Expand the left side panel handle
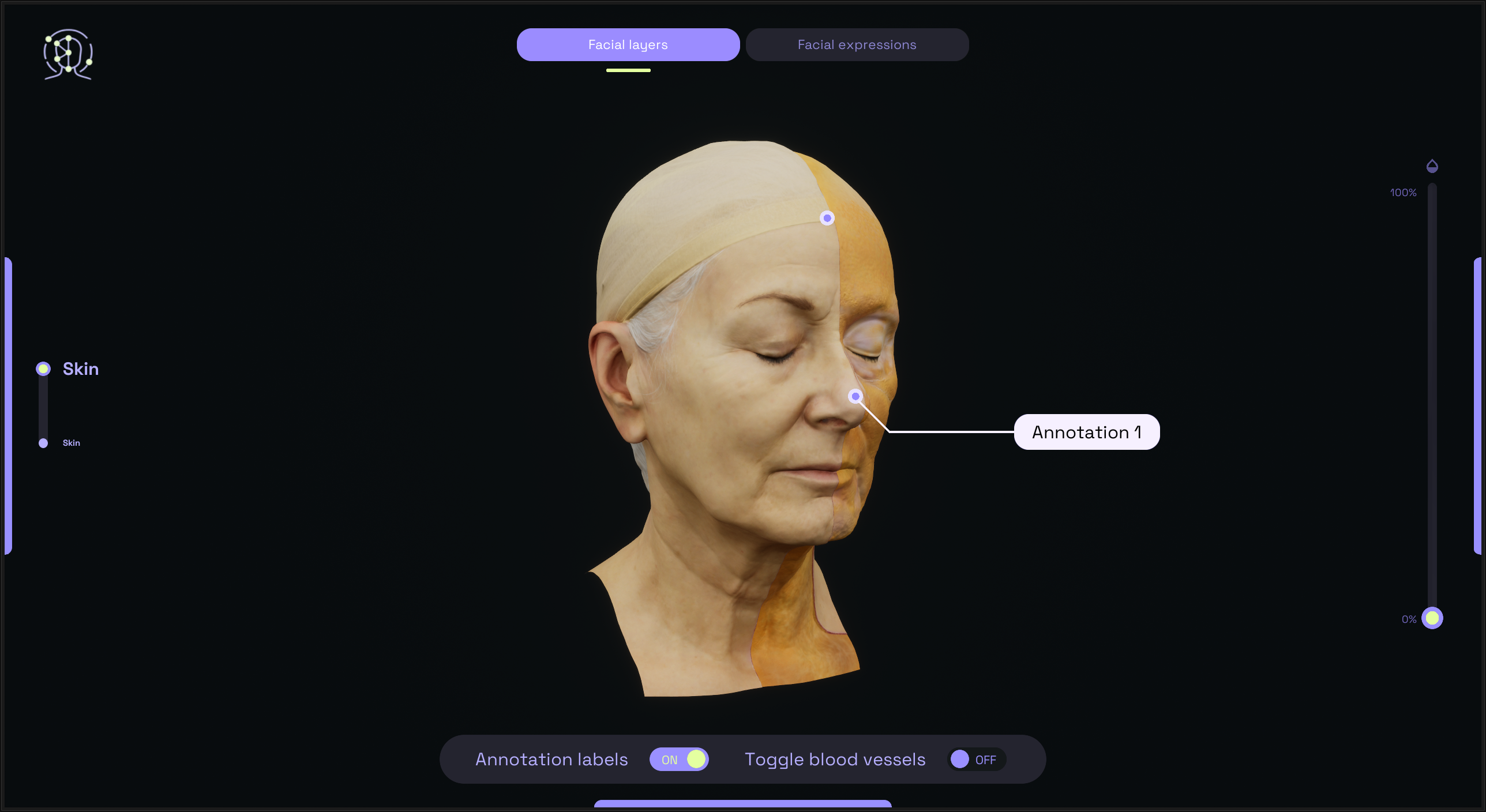The width and height of the screenshot is (1486, 812). coord(8,406)
